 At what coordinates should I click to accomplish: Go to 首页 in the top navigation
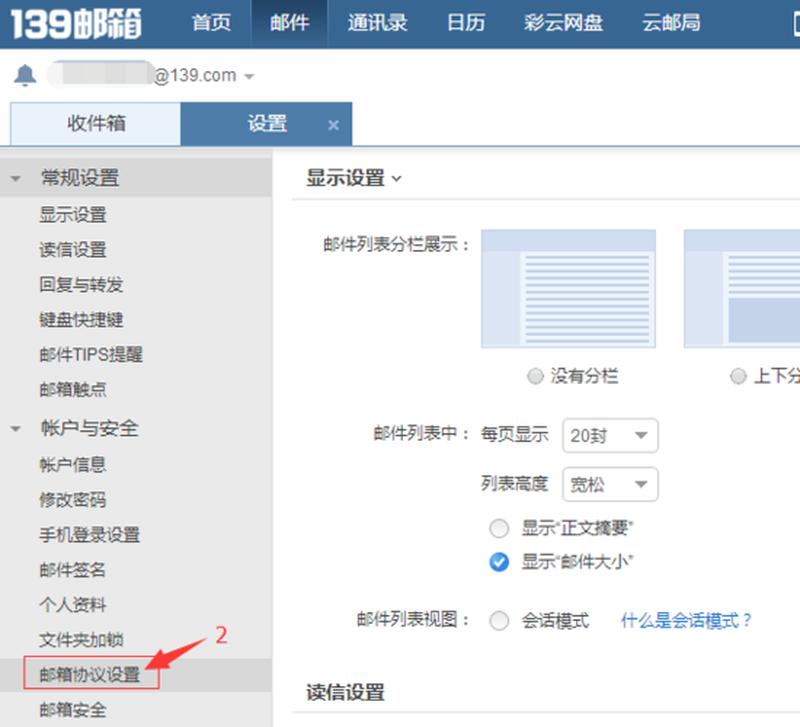(211, 23)
